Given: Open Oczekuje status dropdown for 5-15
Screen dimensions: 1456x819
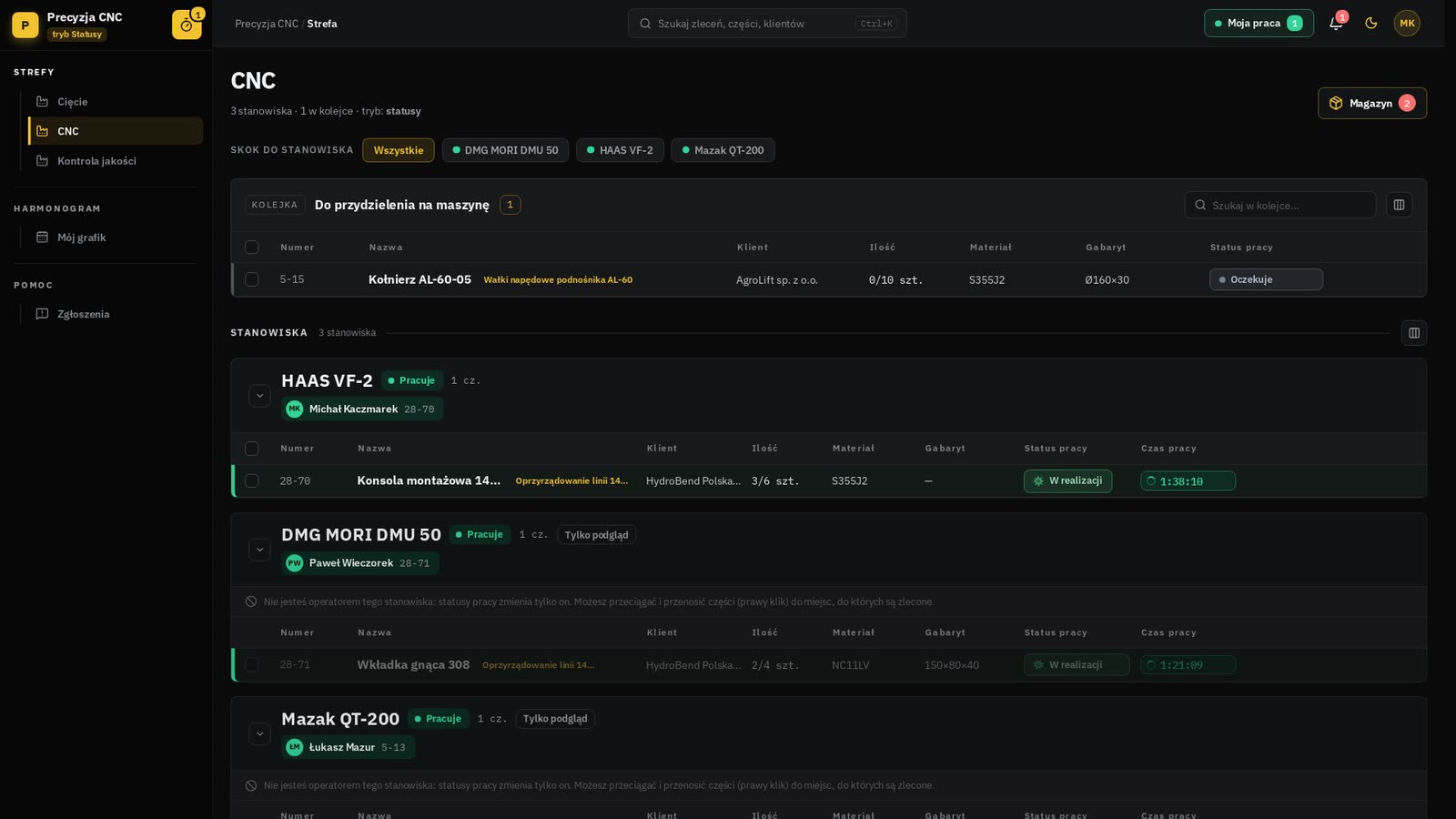Looking at the screenshot, I should point(1266,280).
